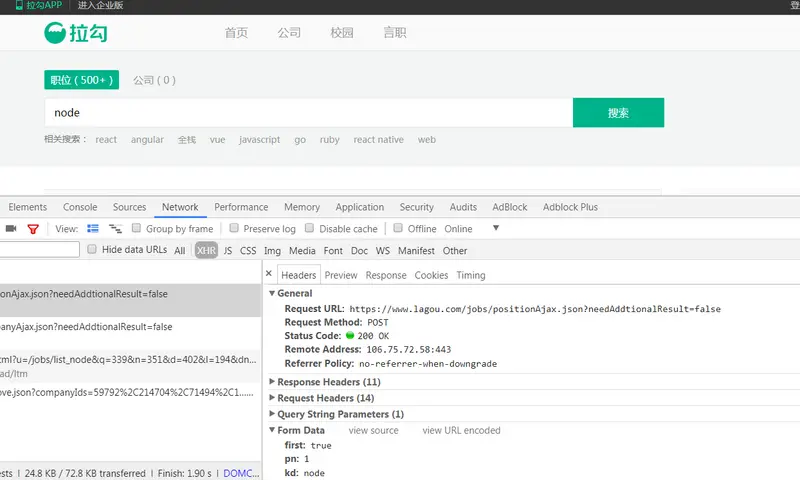
Task: Click the network filter text box
Action: tap(40, 249)
